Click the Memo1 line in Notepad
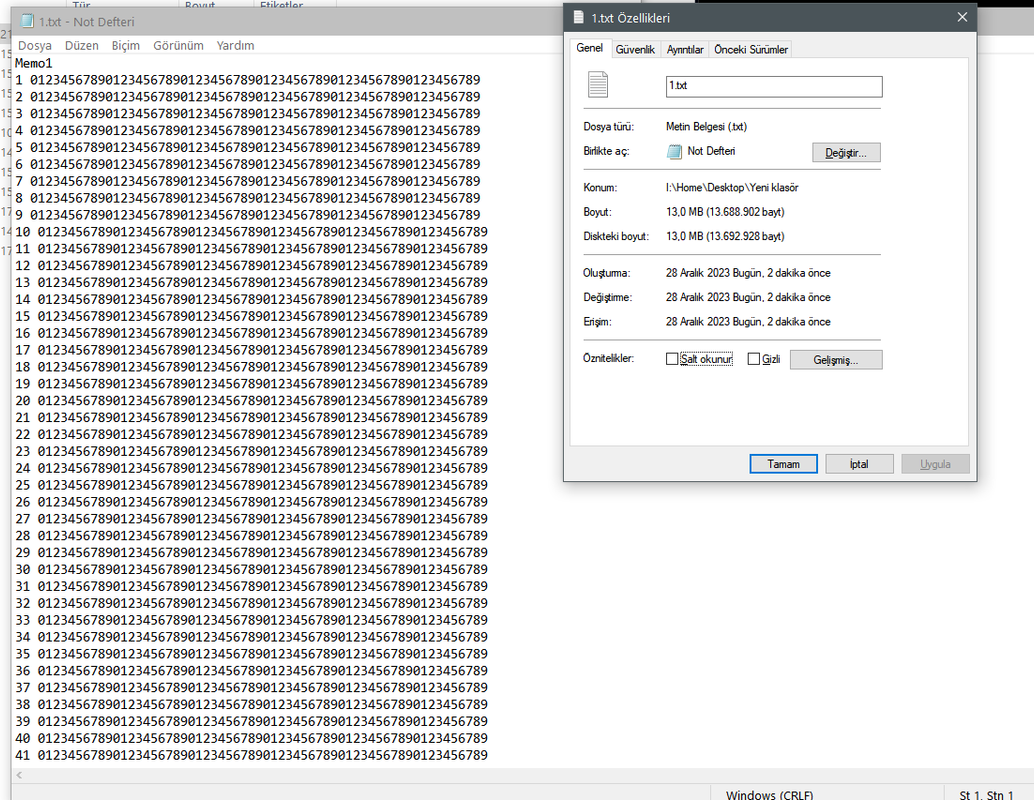 point(34,63)
